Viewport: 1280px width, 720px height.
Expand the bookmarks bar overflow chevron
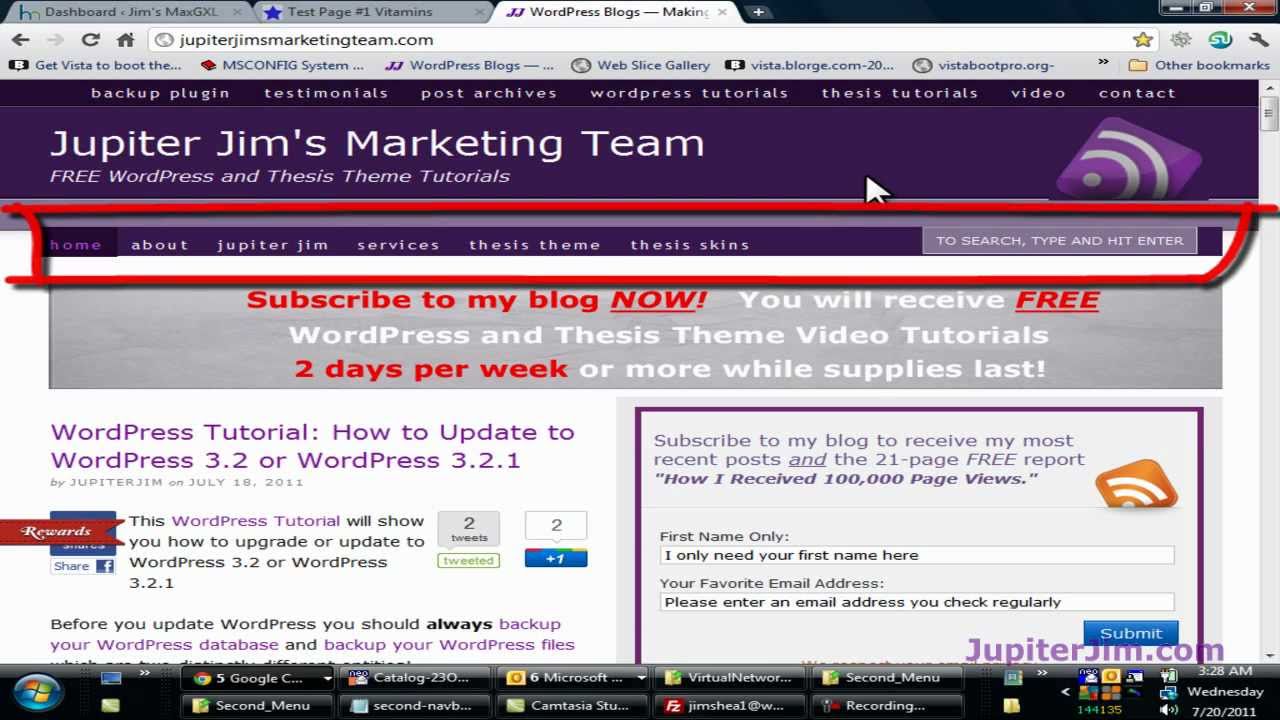[x=1103, y=62]
